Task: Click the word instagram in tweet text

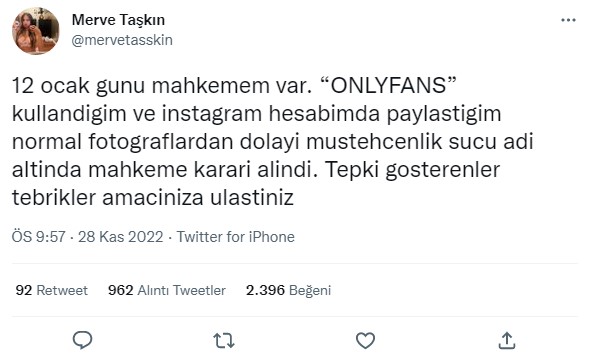Action: pos(212,114)
